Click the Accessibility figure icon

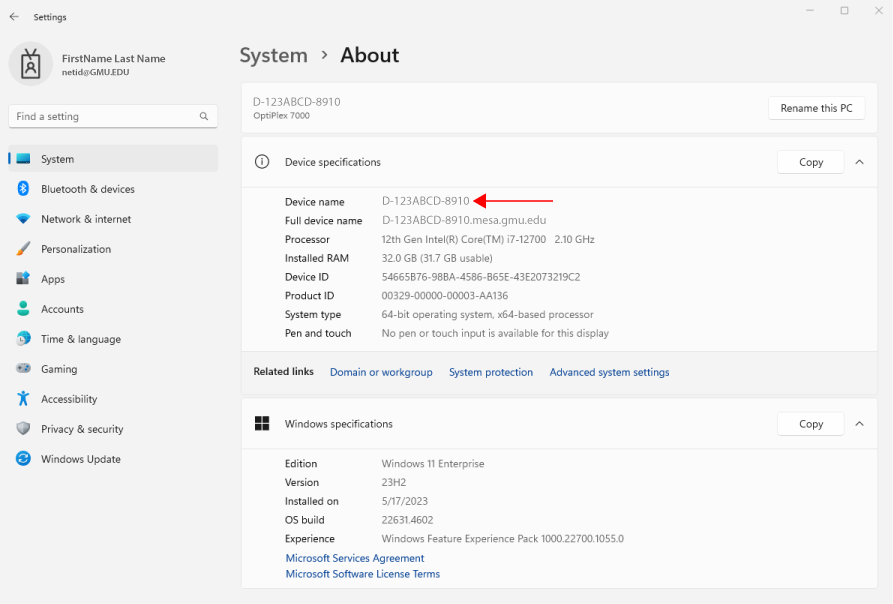point(23,398)
